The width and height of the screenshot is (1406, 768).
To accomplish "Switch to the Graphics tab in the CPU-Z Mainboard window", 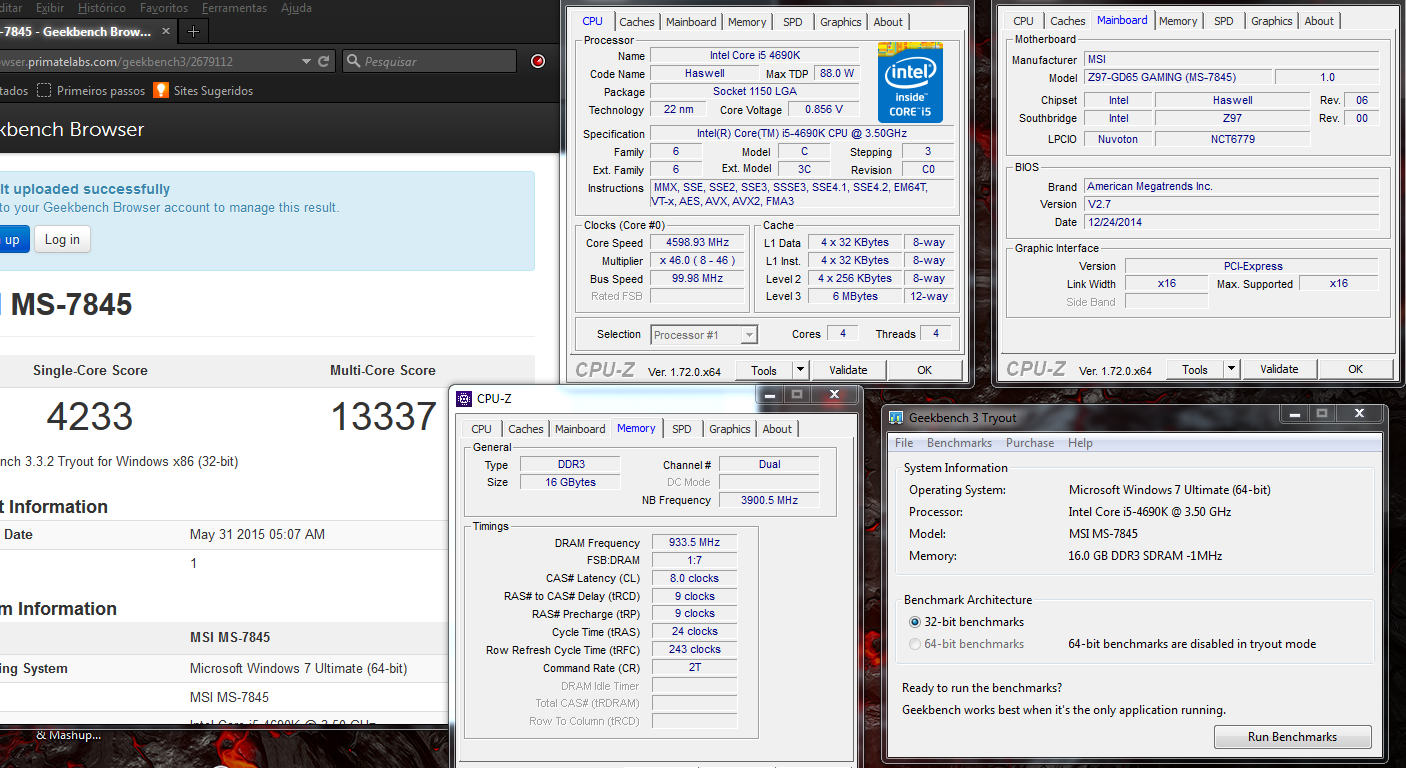I will [1271, 21].
